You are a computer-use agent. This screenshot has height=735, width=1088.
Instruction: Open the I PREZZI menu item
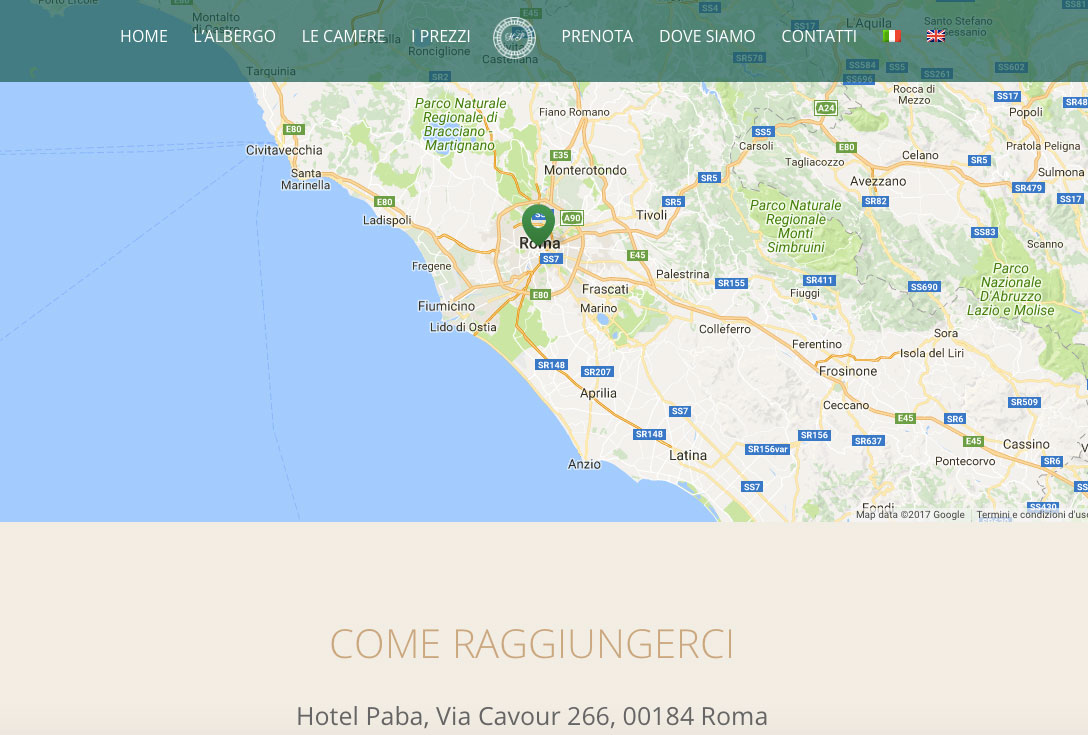tap(441, 36)
